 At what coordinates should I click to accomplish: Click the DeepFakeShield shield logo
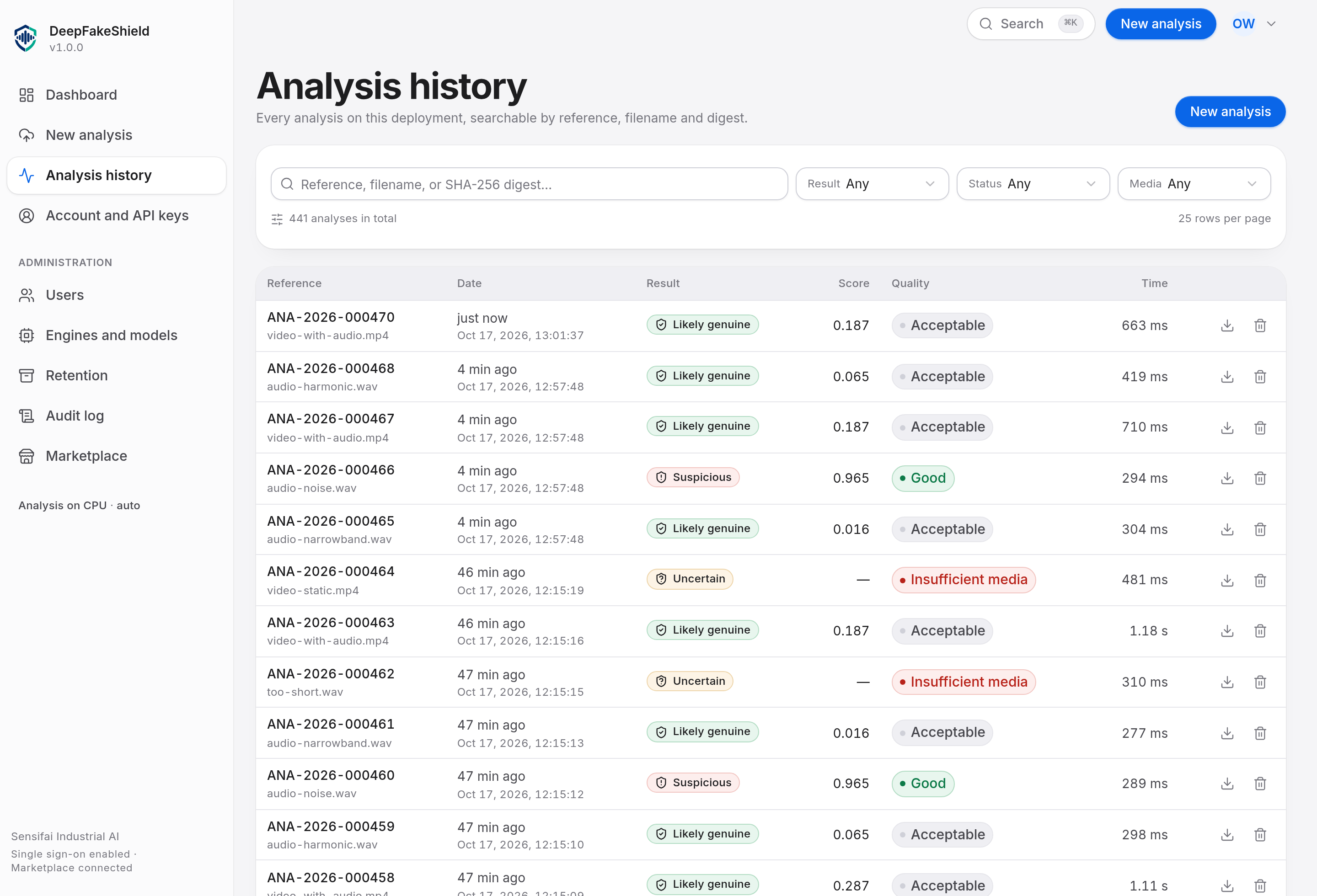[26, 38]
